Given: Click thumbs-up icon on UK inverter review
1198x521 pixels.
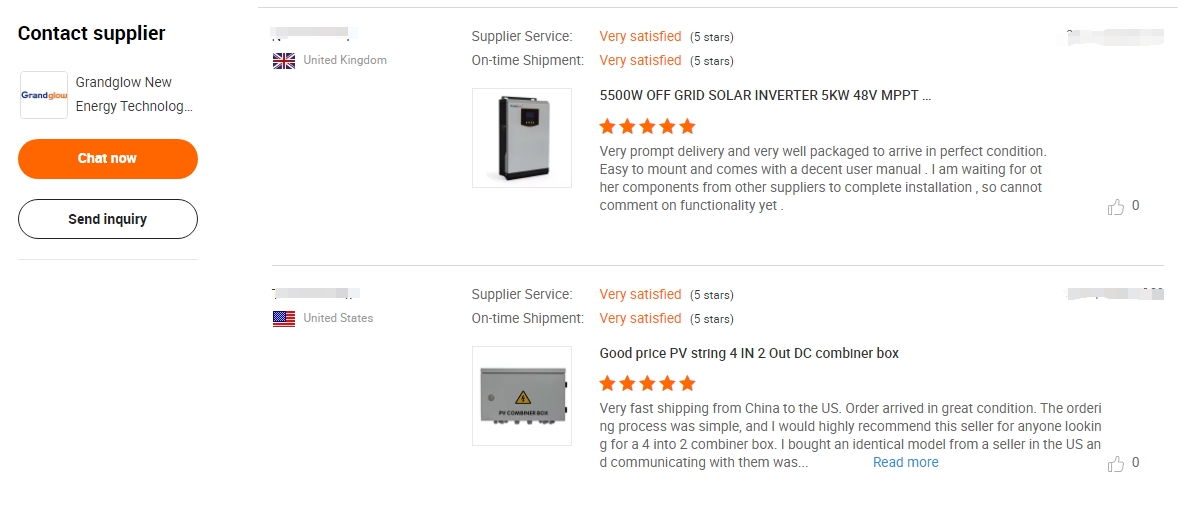Looking at the screenshot, I should pos(1115,206).
